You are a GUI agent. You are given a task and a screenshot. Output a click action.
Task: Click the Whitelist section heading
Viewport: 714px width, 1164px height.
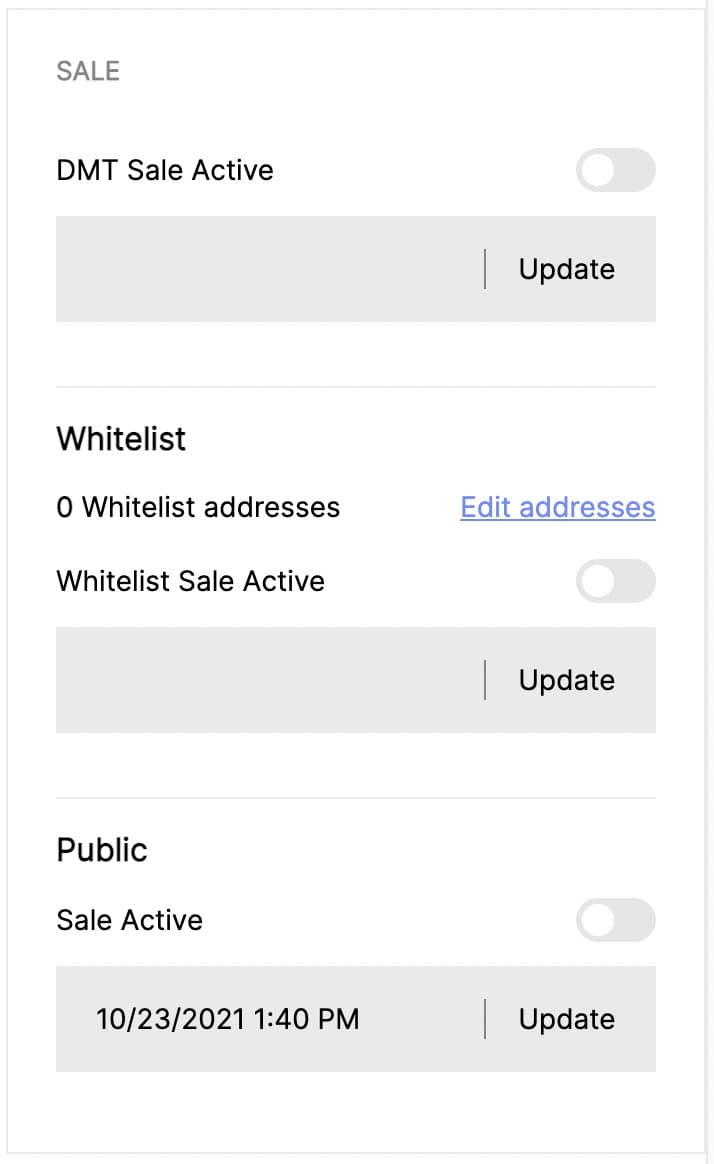pos(121,438)
